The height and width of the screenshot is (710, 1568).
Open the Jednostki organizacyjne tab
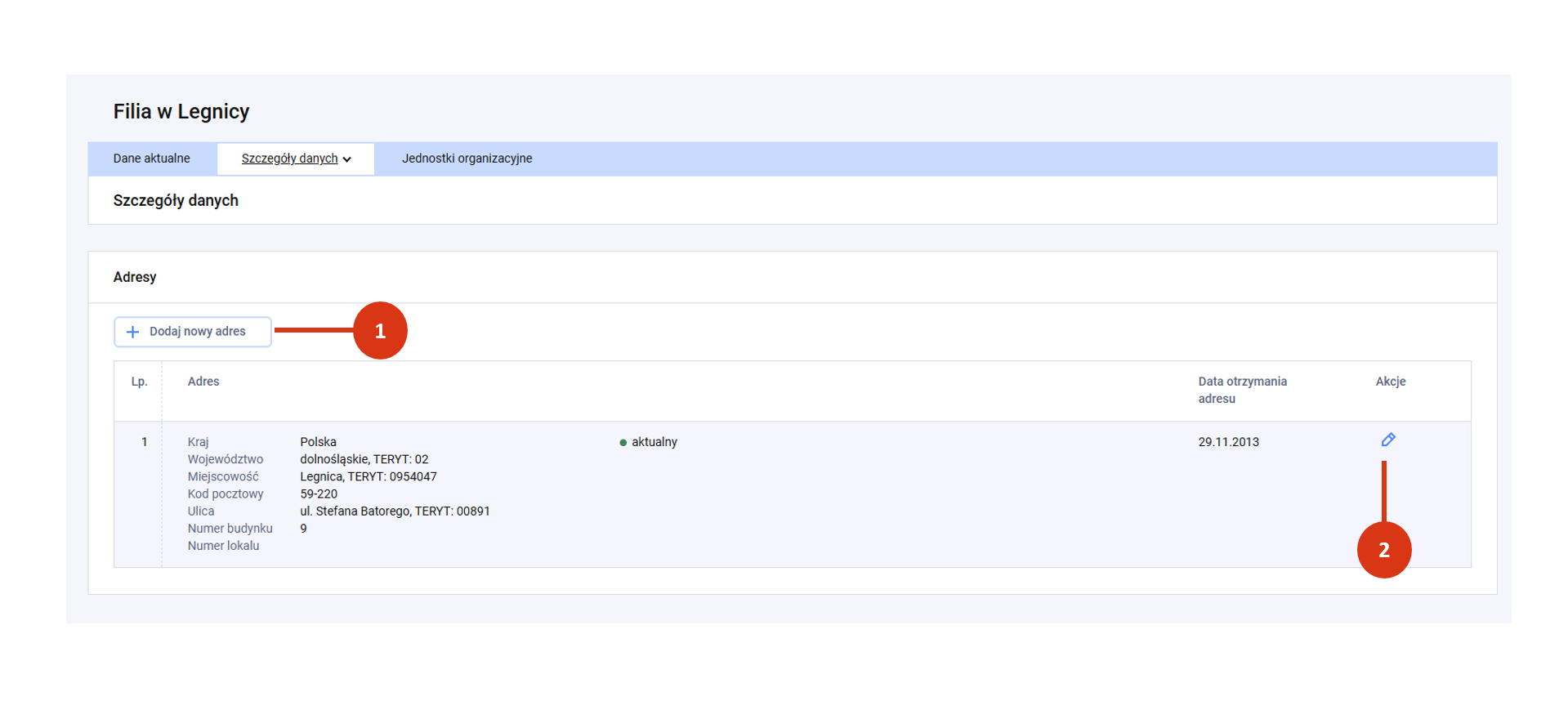tap(467, 159)
